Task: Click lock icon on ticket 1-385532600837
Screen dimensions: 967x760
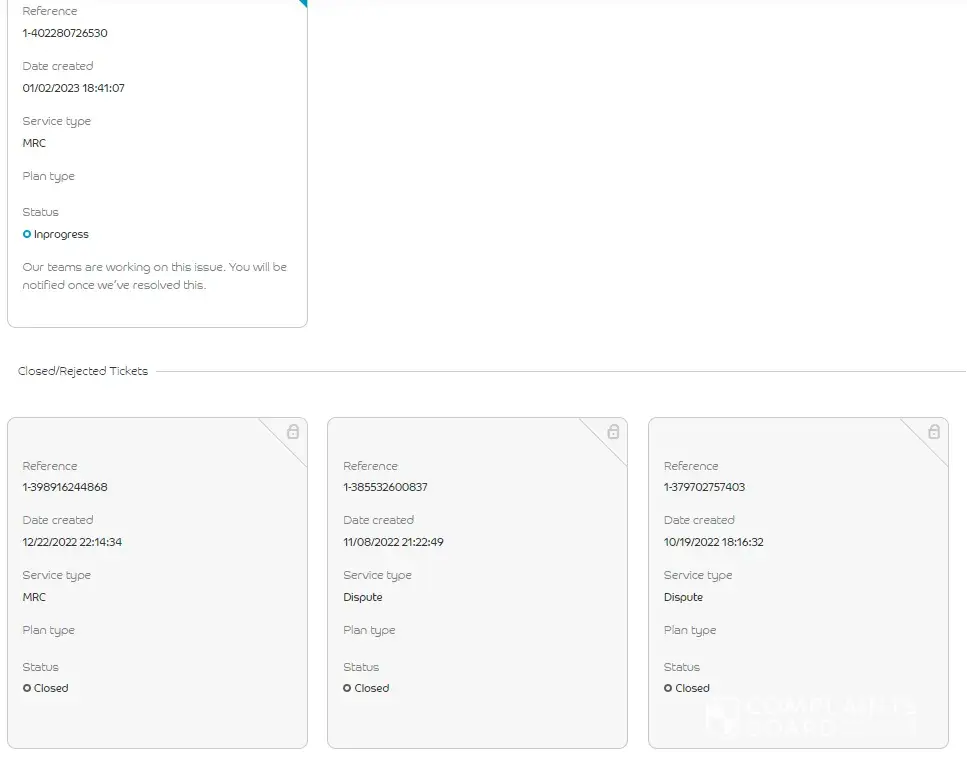Action: tap(613, 432)
